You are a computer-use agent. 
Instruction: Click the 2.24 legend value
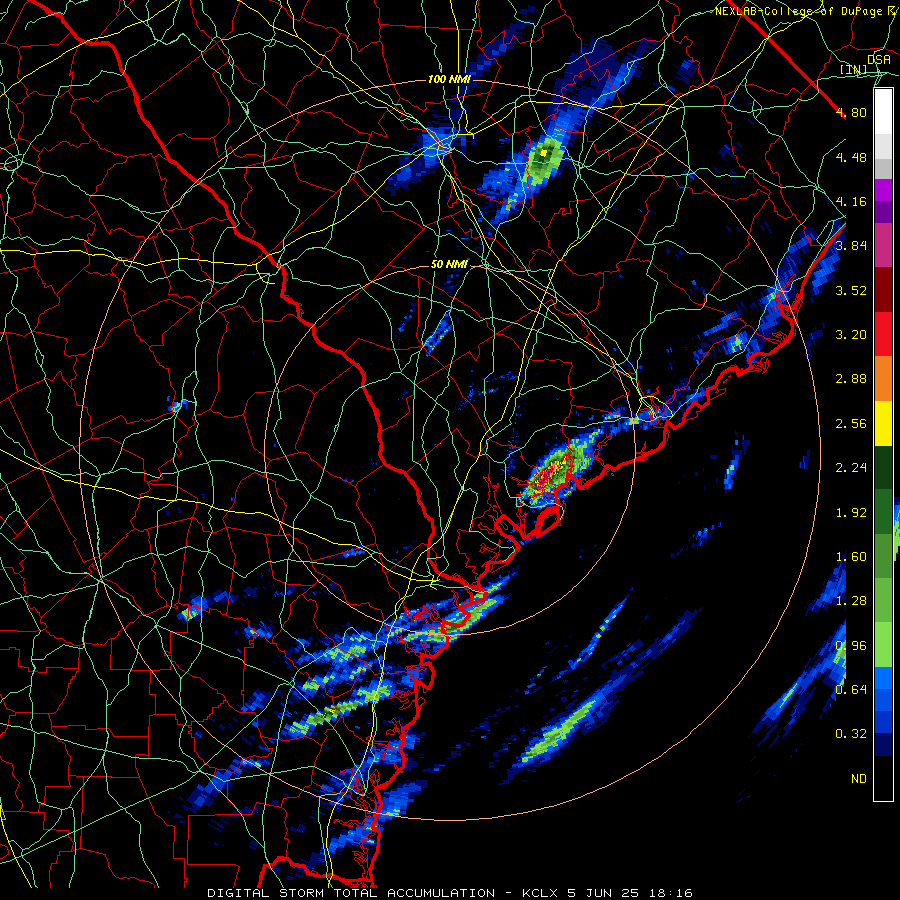point(851,468)
